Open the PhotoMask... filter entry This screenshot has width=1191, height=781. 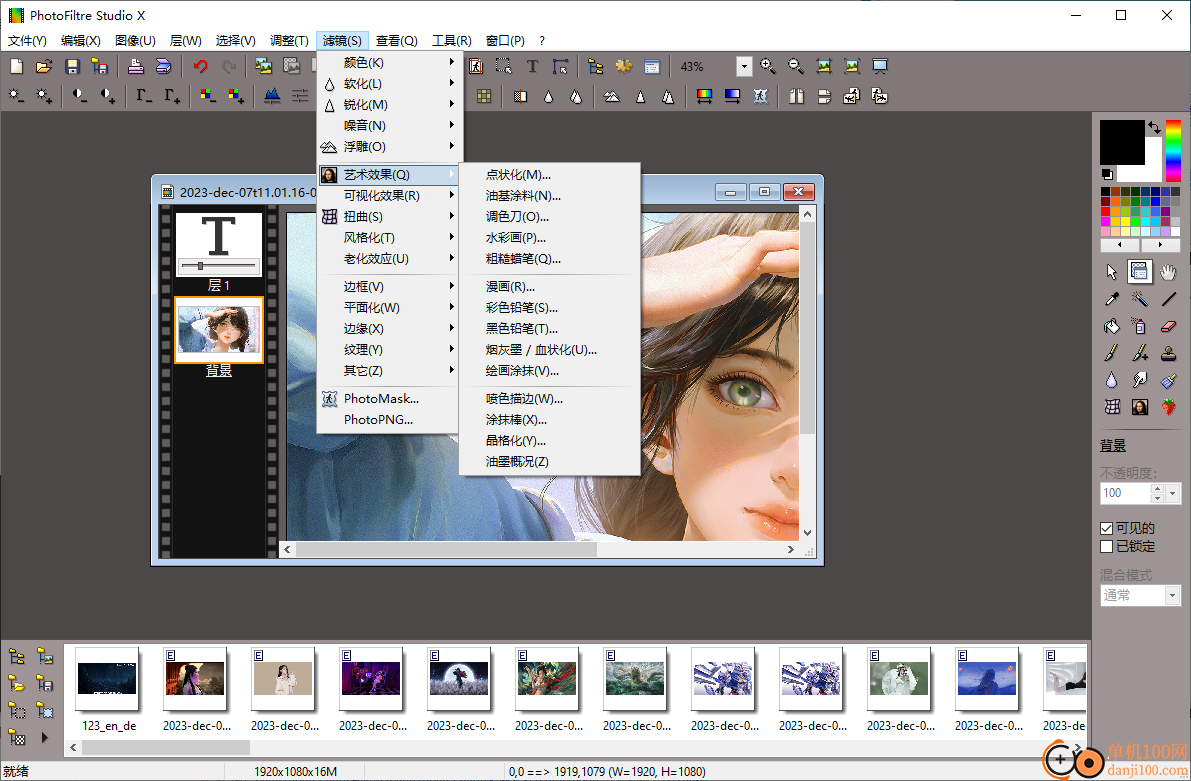click(388, 398)
